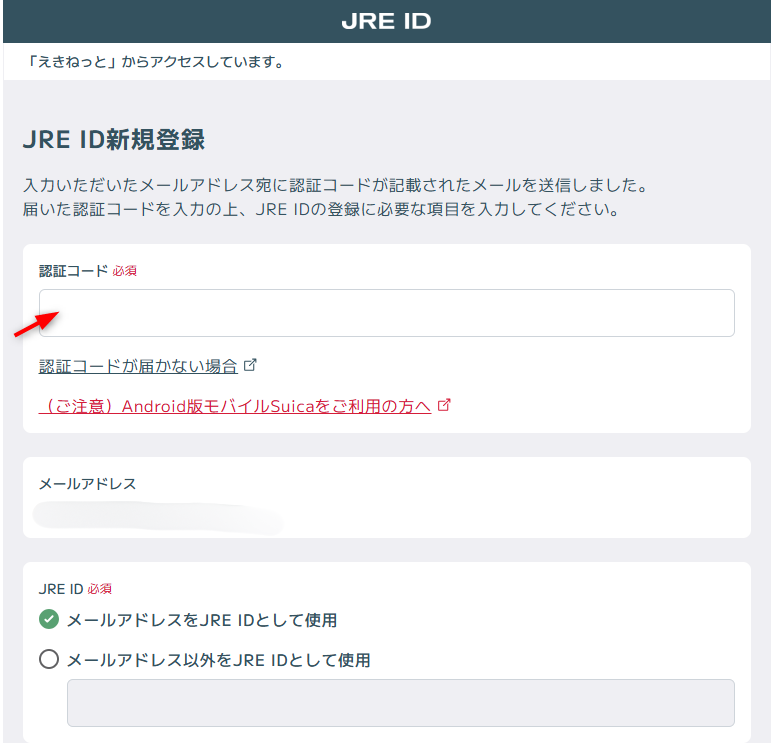Click the red arrow pointing at the code field
The width and height of the screenshot is (780, 743).
35,325
